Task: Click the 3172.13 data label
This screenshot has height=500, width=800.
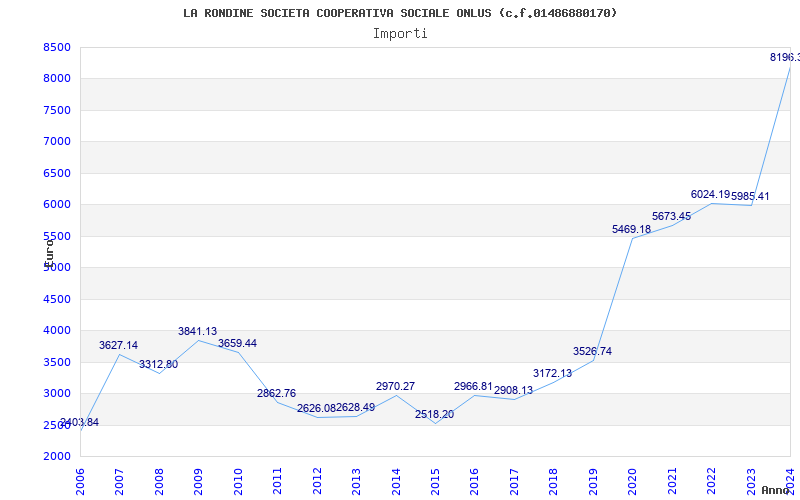Action: [553, 373]
